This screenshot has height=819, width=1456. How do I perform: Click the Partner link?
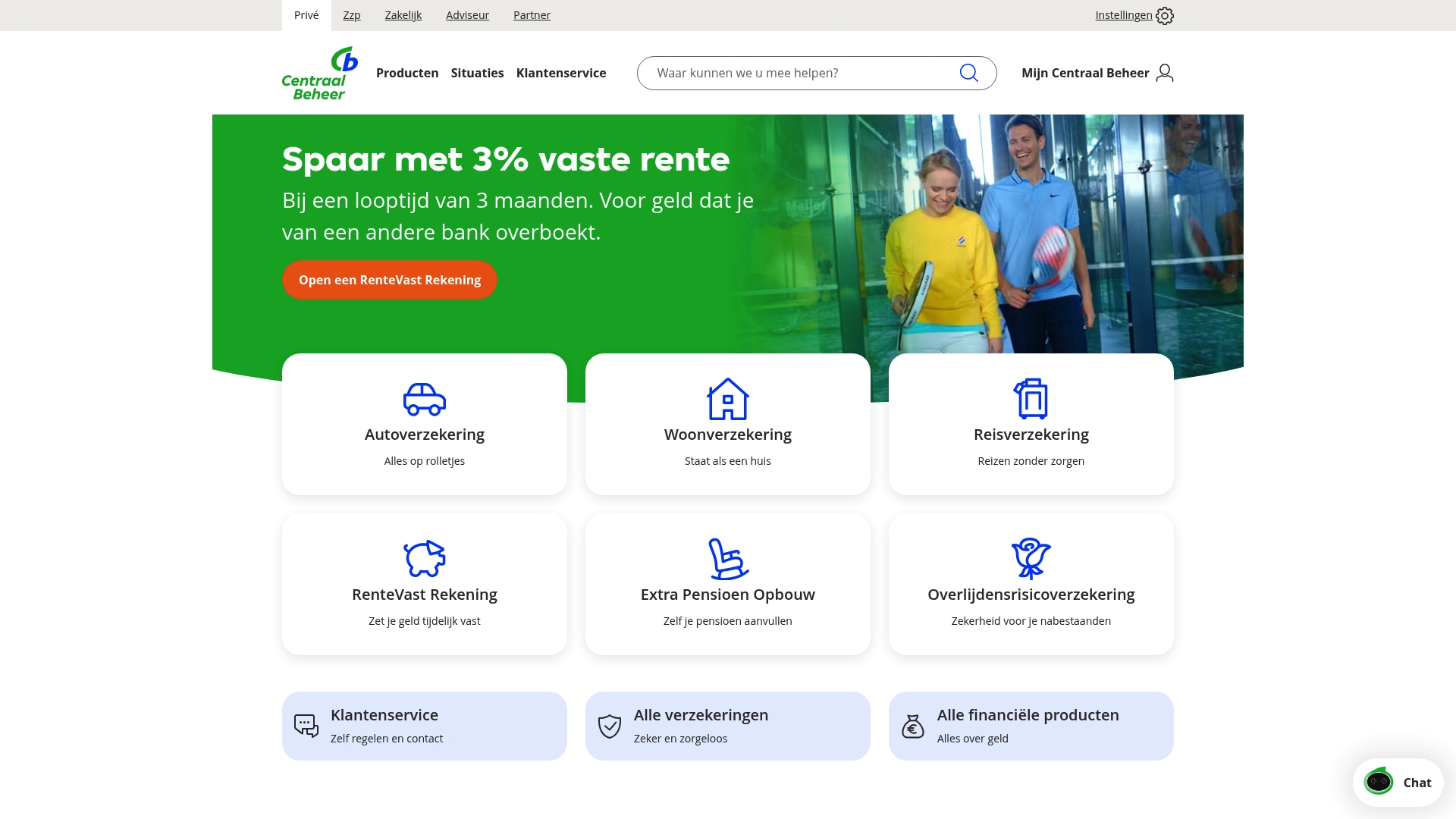(532, 14)
